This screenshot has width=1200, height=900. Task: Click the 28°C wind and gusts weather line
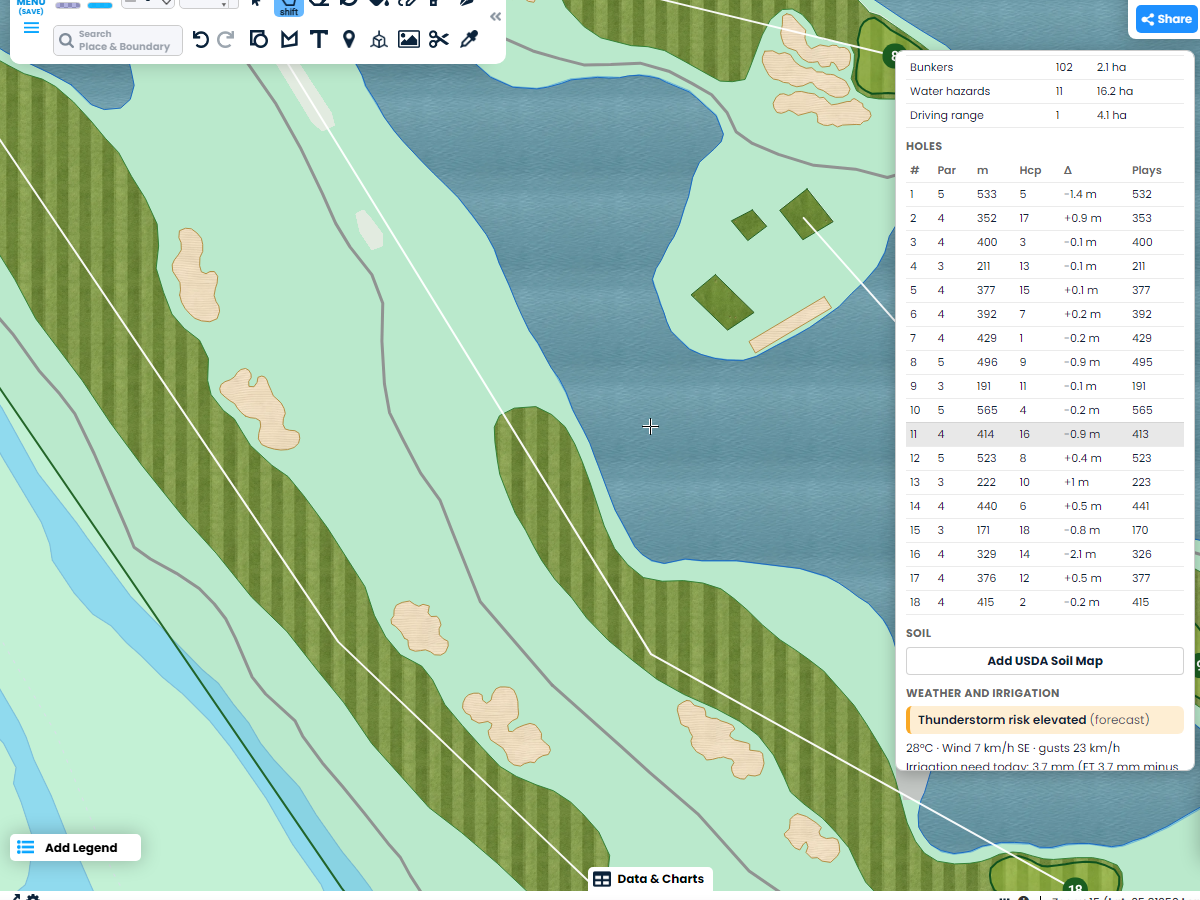pos(1013,748)
